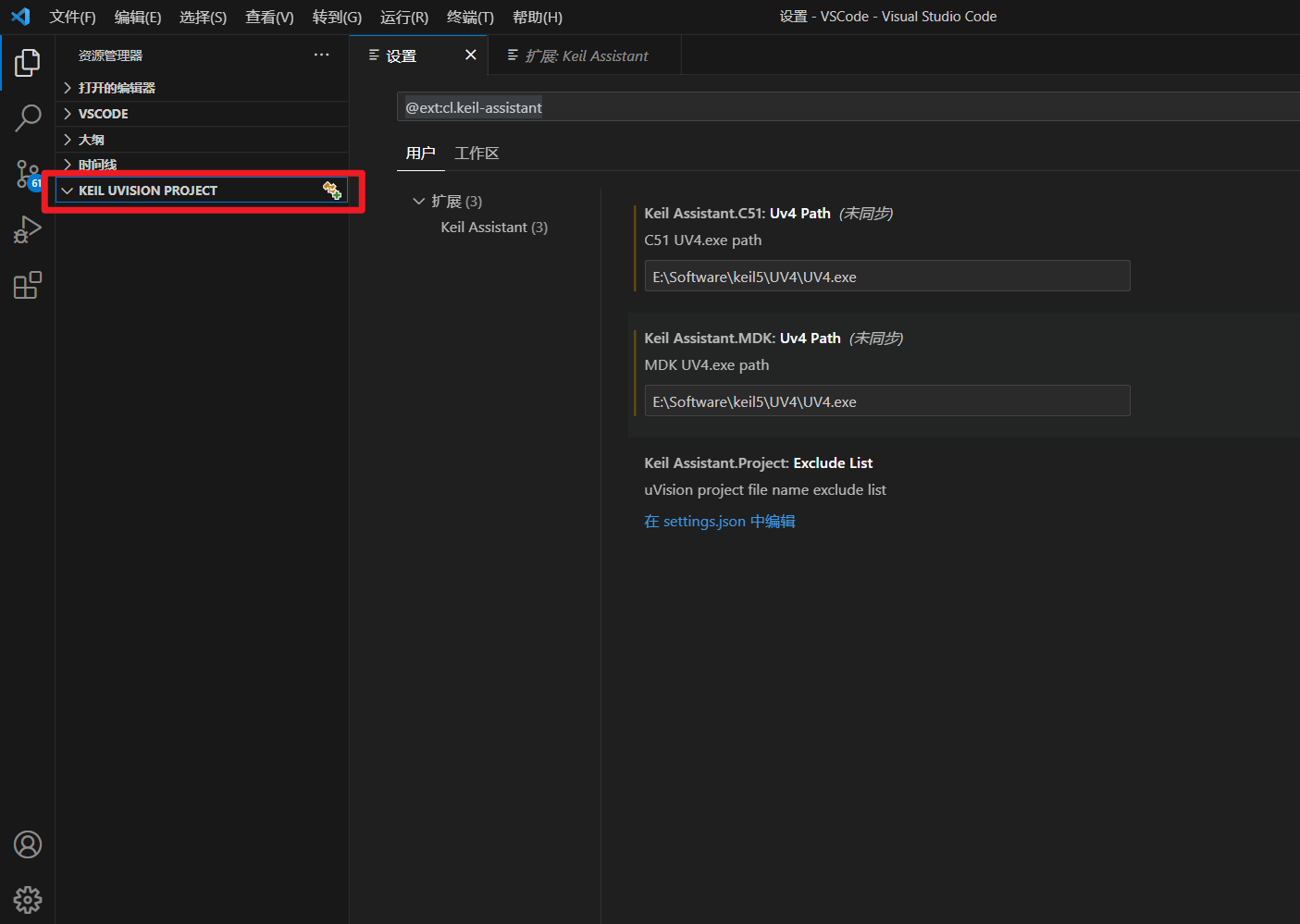Click the Keil Assistant.Project: Exclude List title
Viewport: 1300px width, 924px height.
click(x=759, y=463)
